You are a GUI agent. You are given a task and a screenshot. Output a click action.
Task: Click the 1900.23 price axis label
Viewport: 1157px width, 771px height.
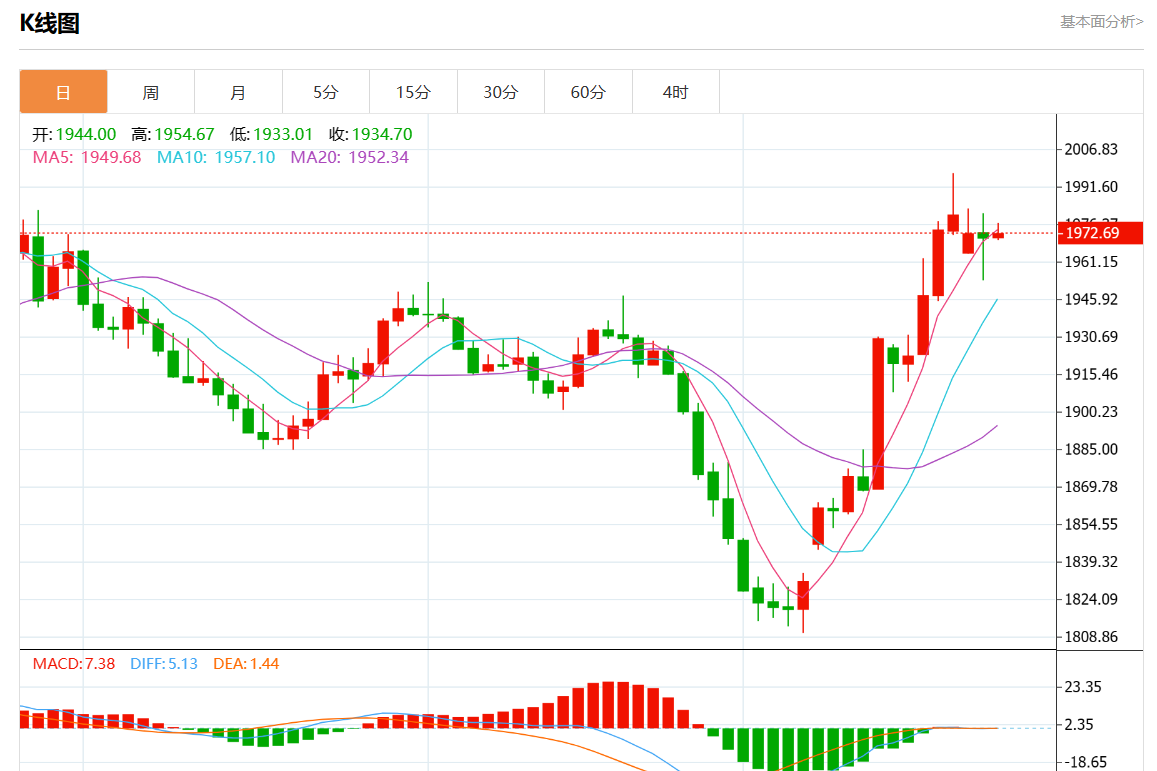coord(1091,412)
